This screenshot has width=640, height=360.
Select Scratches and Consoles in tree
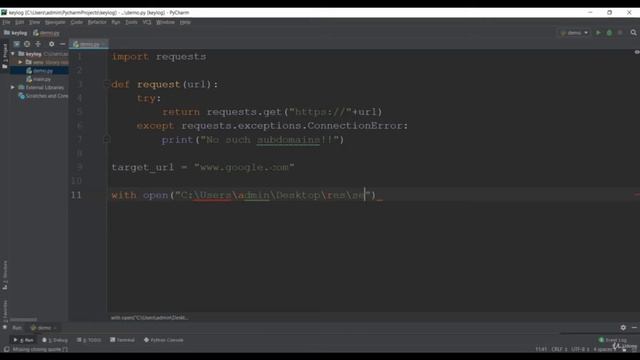[x=43, y=96]
